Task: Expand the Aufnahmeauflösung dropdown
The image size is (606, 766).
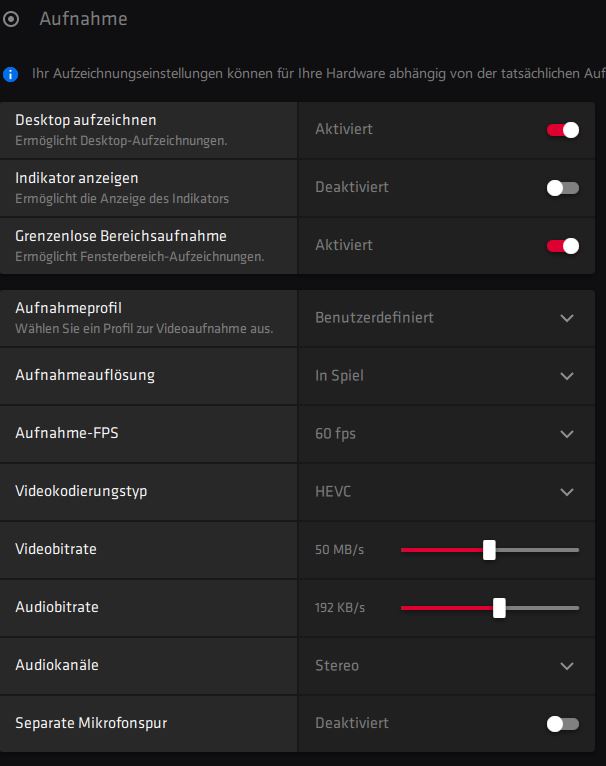Action: [567, 376]
